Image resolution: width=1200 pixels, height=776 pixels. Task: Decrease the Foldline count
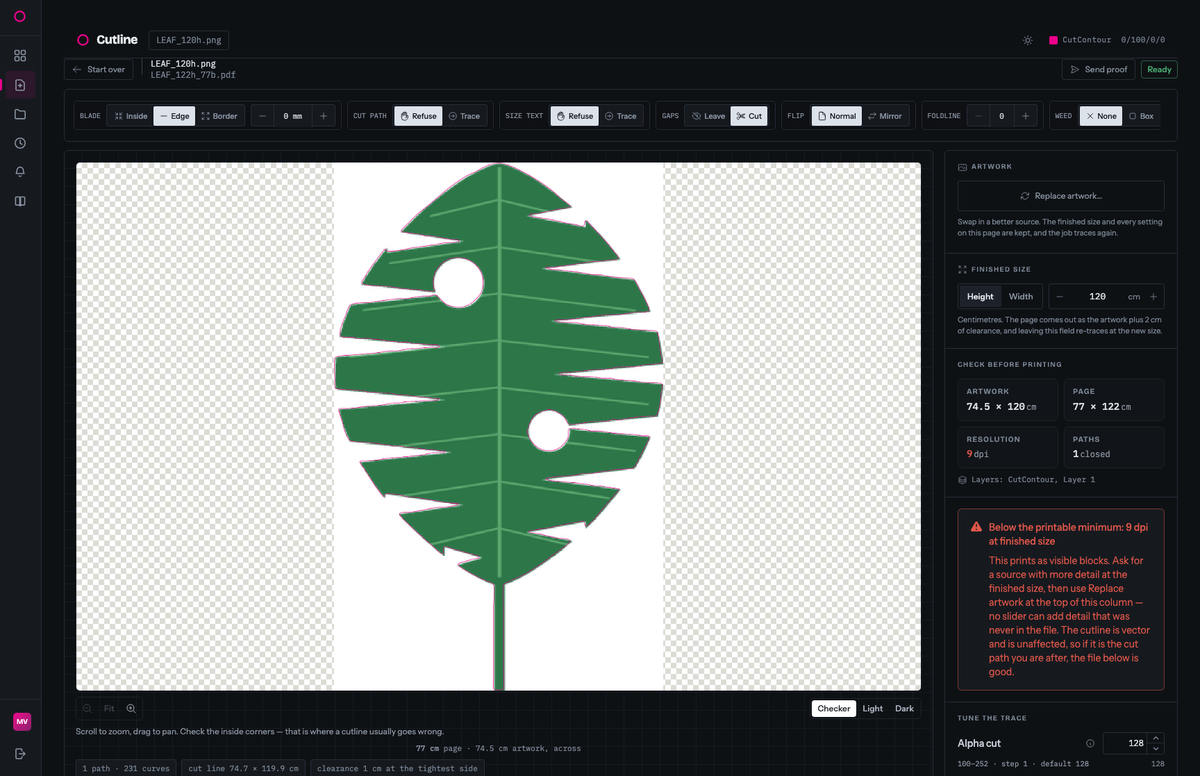[x=977, y=116]
